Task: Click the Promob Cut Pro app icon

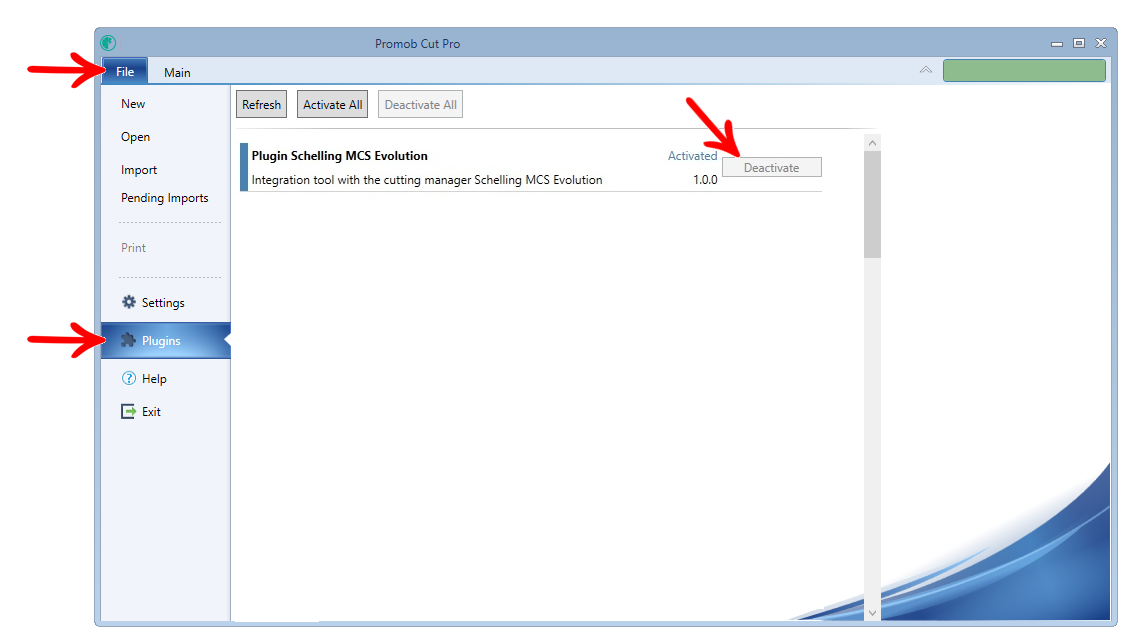Action: (108, 43)
